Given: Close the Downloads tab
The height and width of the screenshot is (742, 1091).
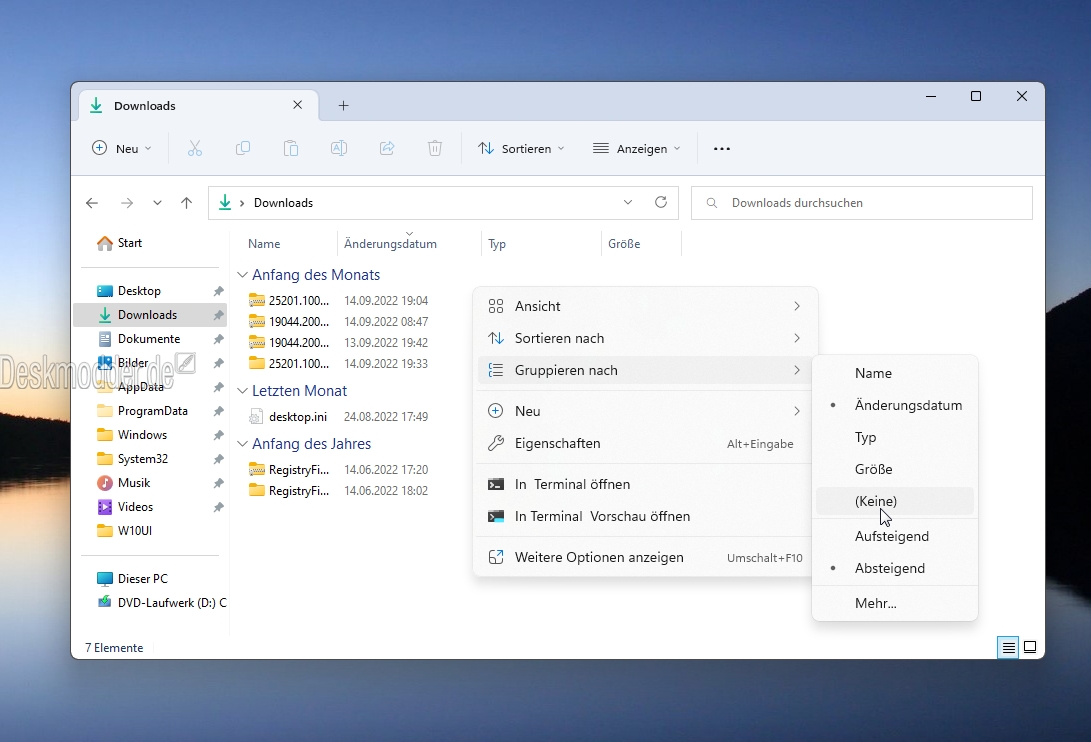Looking at the screenshot, I should (298, 105).
